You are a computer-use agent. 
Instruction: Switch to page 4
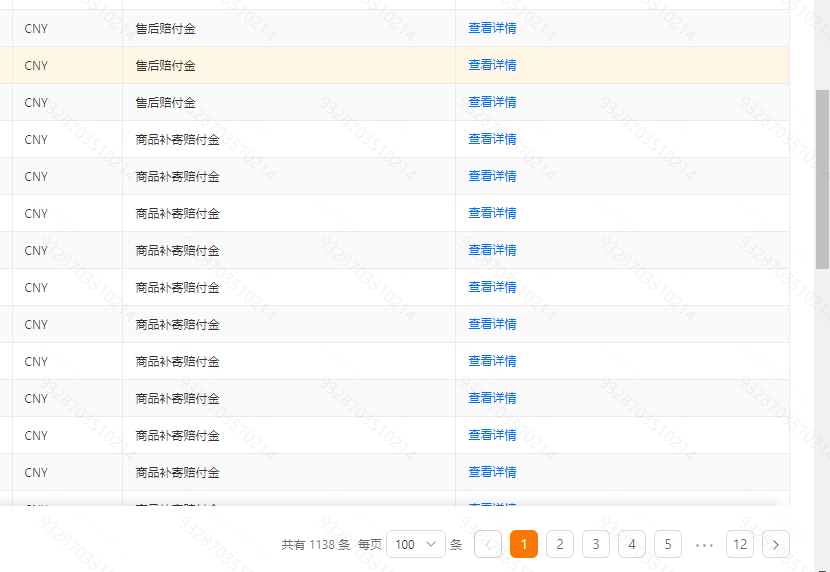click(x=632, y=544)
